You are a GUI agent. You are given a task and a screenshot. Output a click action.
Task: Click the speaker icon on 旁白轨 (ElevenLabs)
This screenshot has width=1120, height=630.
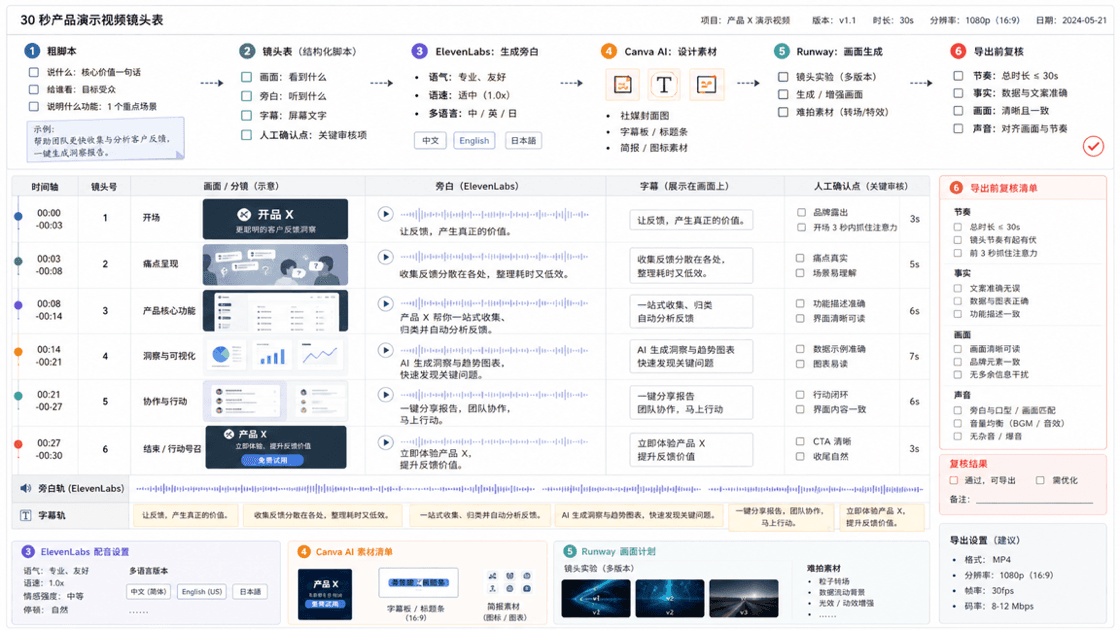tap(26, 489)
